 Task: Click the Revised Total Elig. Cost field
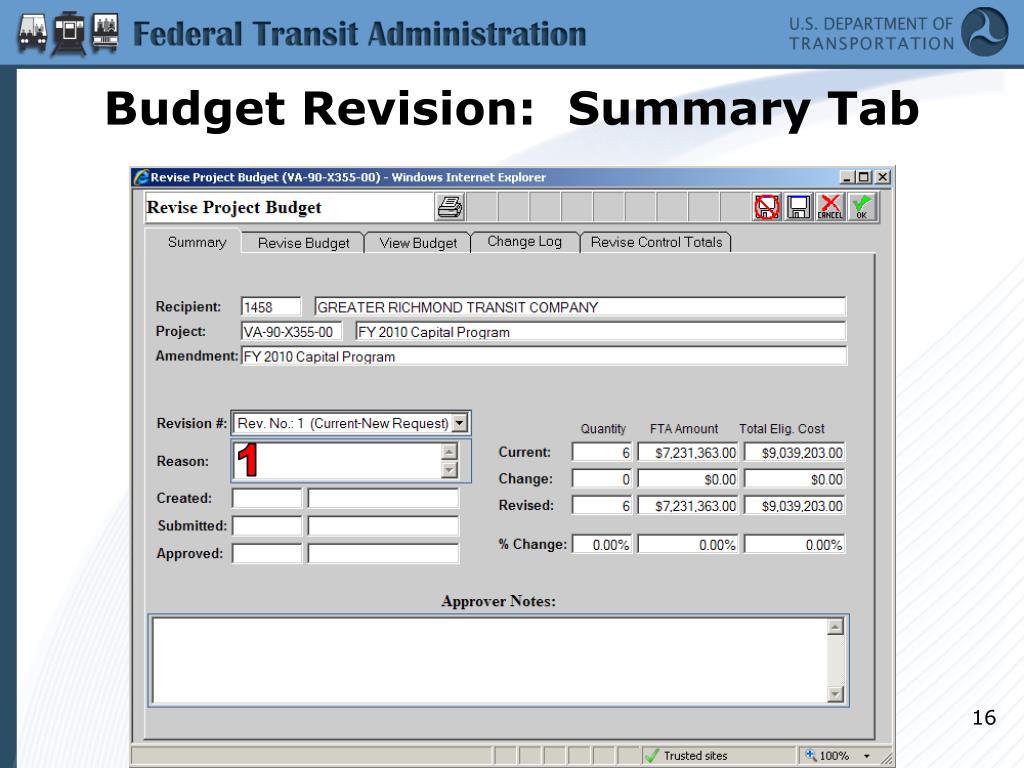coord(795,505)
